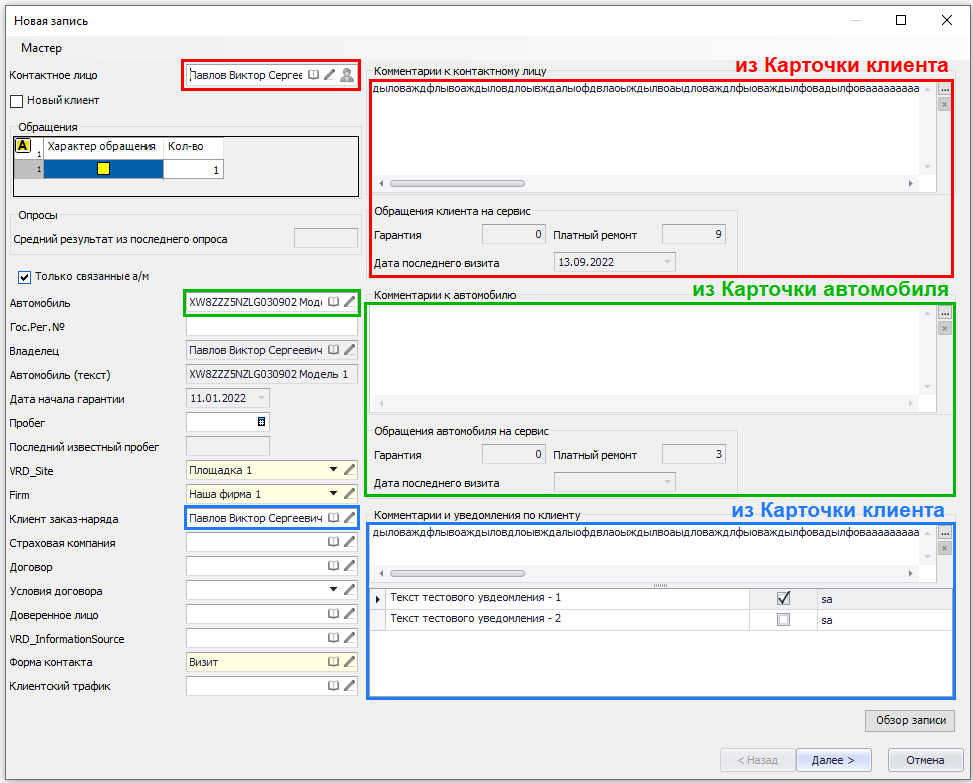Tick checkbox for Текст тестового уведомления - 2

(783, 620)
